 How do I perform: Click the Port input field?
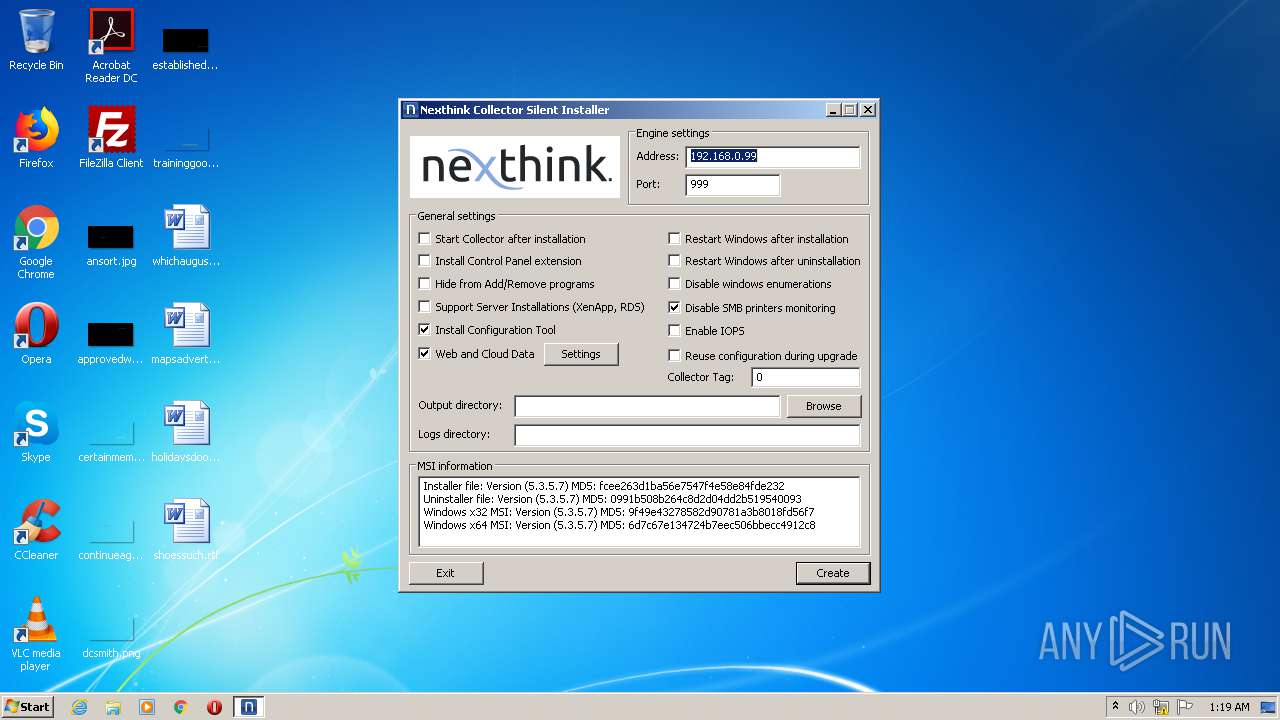pyautogui.click(x=732, y=185)
